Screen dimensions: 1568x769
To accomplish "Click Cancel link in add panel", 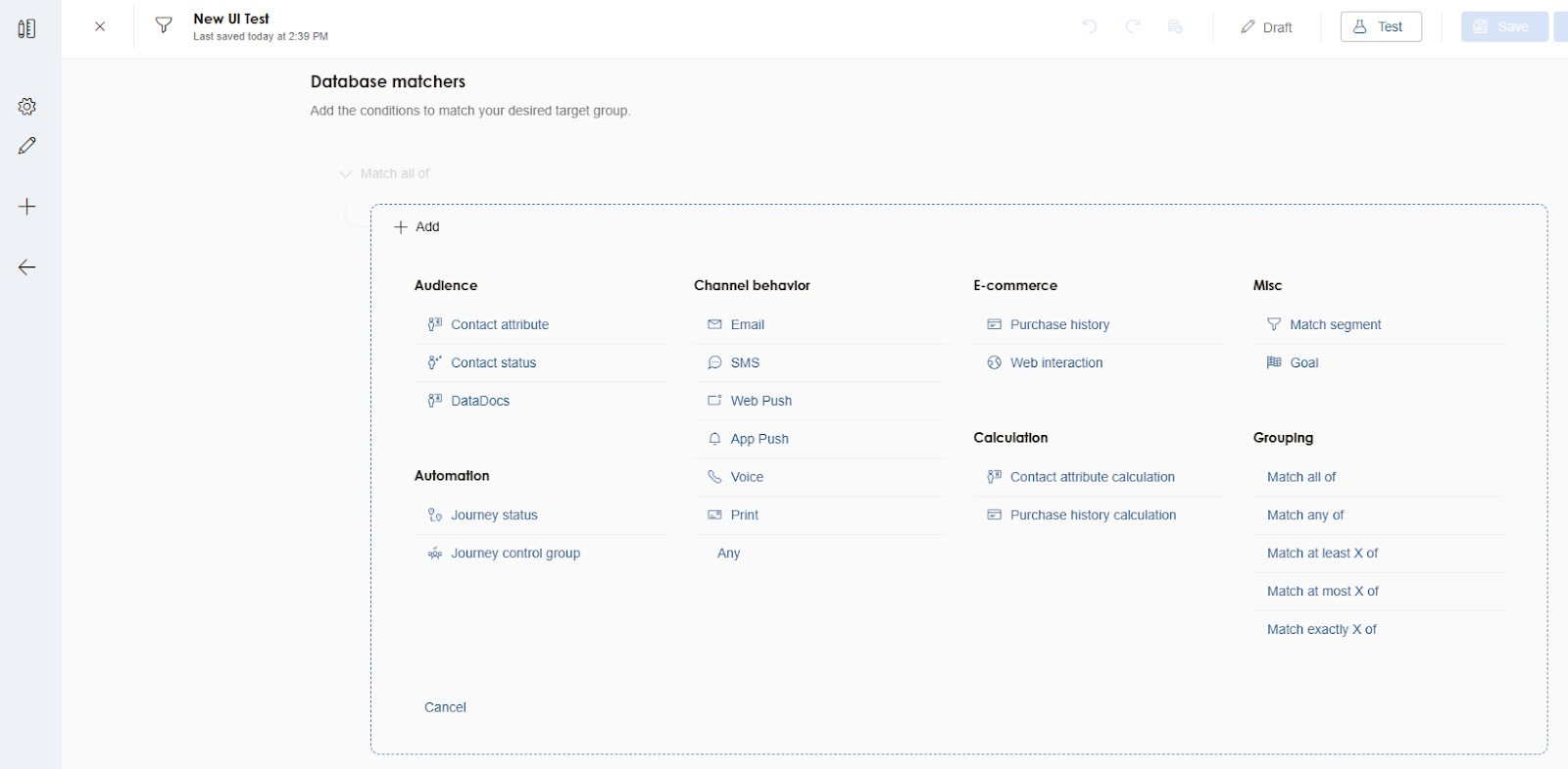I will click(x=445, y=707).
